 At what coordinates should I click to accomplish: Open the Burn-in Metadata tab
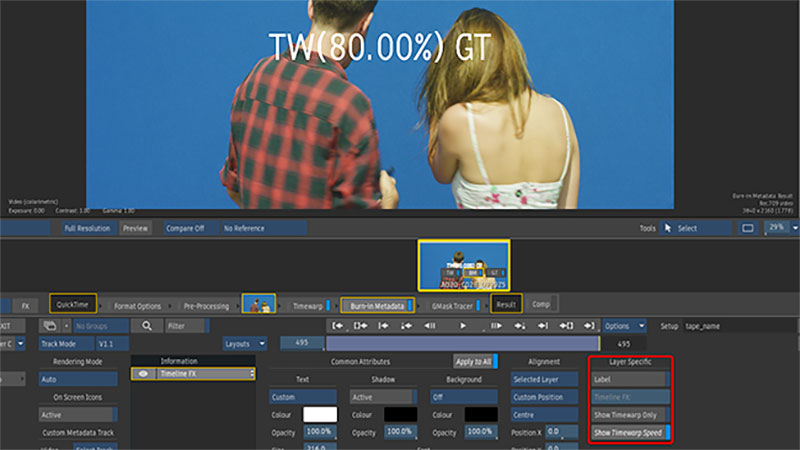point(377,306)
